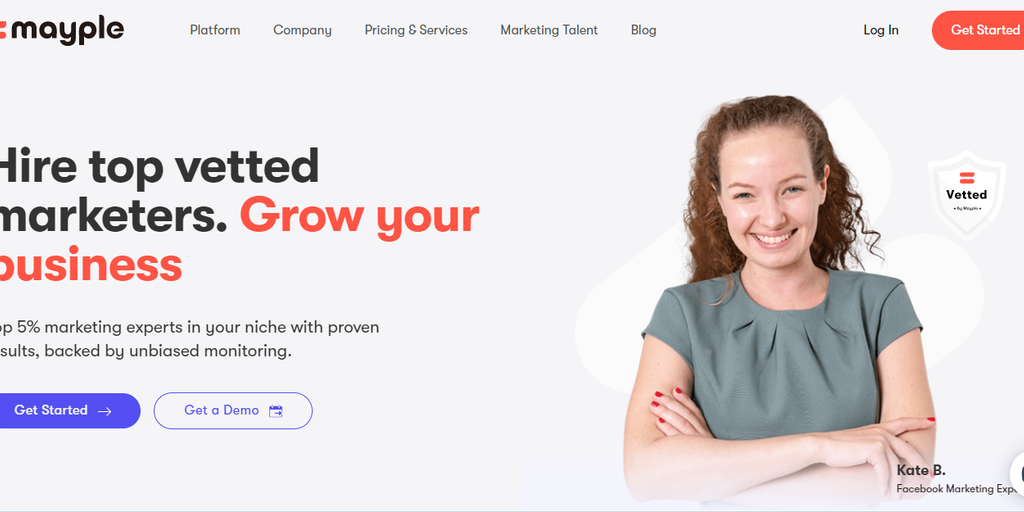Screen dimensions: 1024x512
Task: Click the red equals symbol above Vetted
Action: [x=967, y=177]
